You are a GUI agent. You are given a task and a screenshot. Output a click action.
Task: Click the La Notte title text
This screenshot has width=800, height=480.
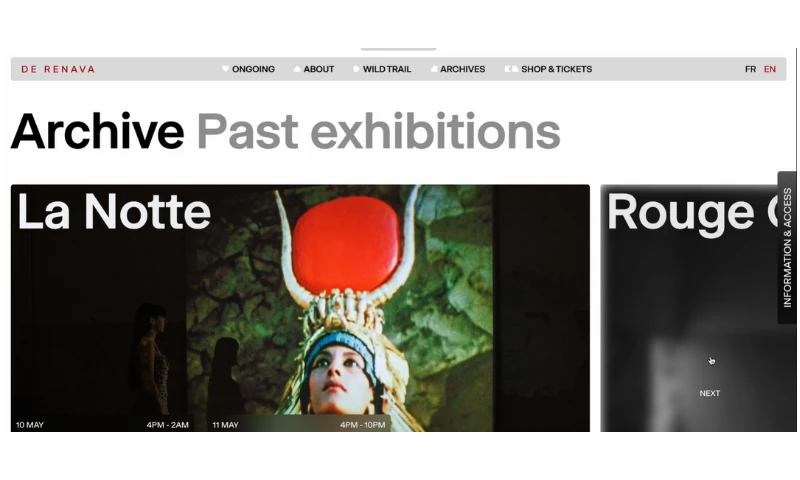114,211
